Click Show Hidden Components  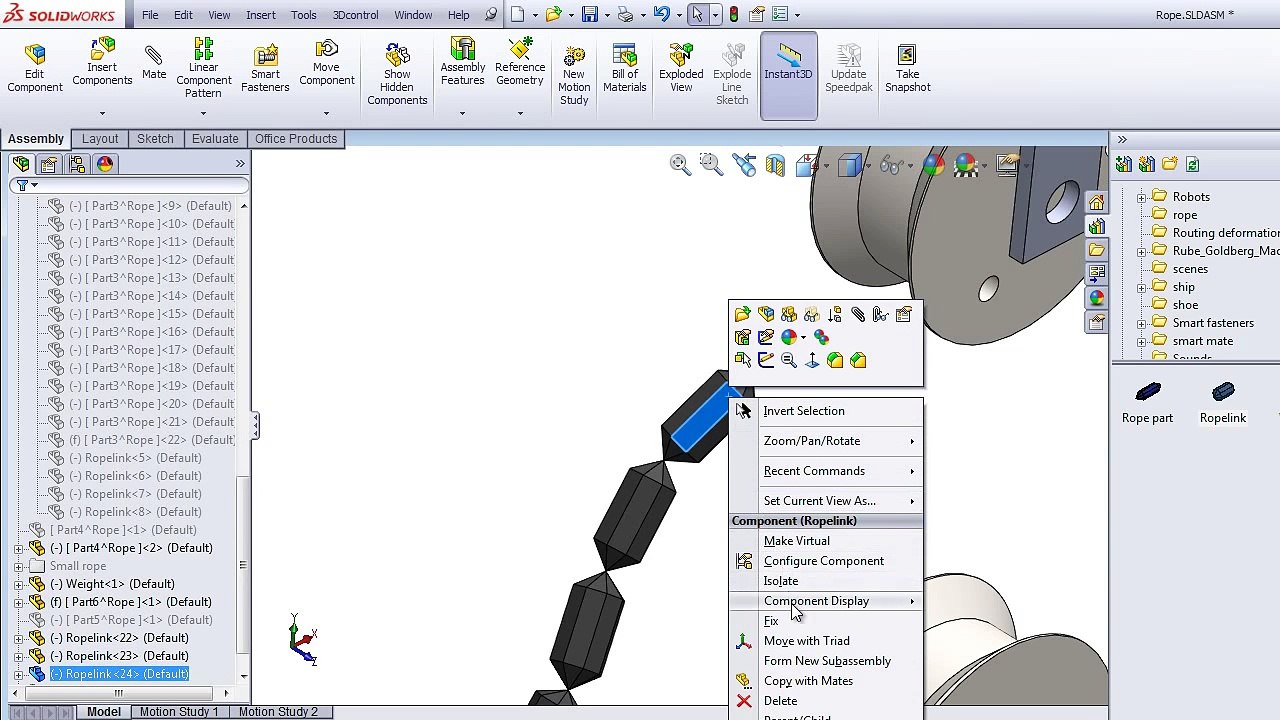tap(397, 74)
